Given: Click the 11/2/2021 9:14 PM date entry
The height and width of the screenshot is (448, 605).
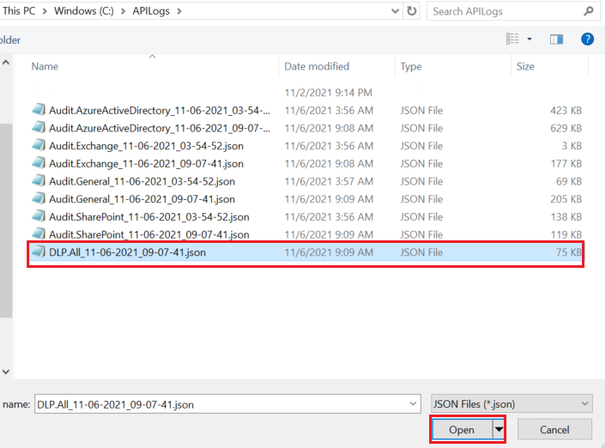Looking at the screenshot, I should pos(328,93).
